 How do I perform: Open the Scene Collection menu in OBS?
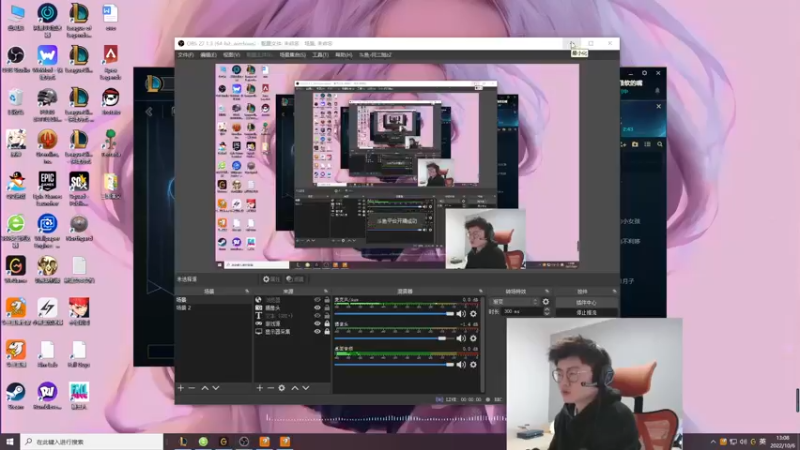(x=292, y=55)
